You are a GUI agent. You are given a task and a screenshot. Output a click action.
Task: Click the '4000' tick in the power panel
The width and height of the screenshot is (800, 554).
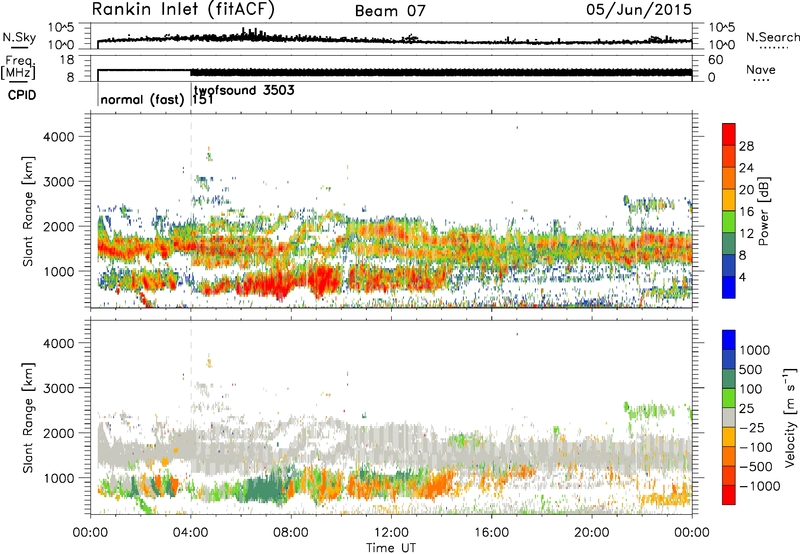58,137
